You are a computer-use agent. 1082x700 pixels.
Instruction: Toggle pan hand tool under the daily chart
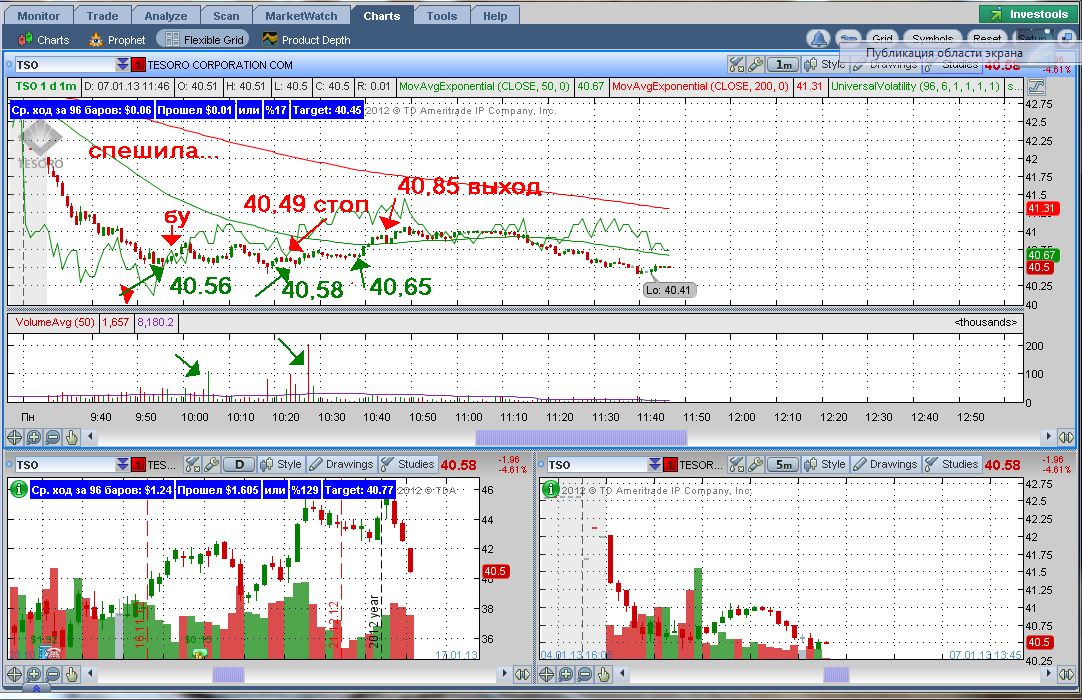click(x=72, y=674)
